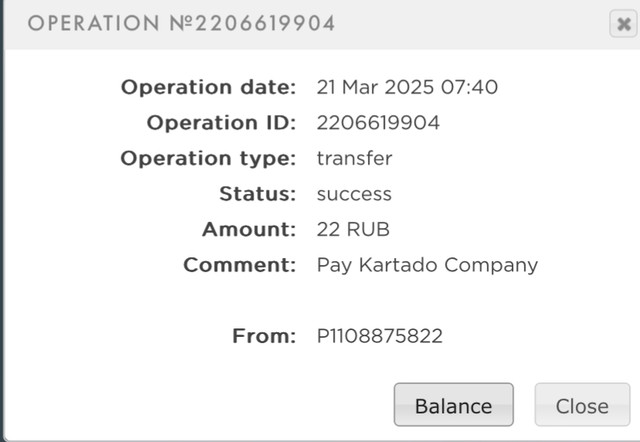Image resolution: width=640 pixels, height=442 pixels.
Task: Click the operation number dialog title
Action: coord(181,24)
